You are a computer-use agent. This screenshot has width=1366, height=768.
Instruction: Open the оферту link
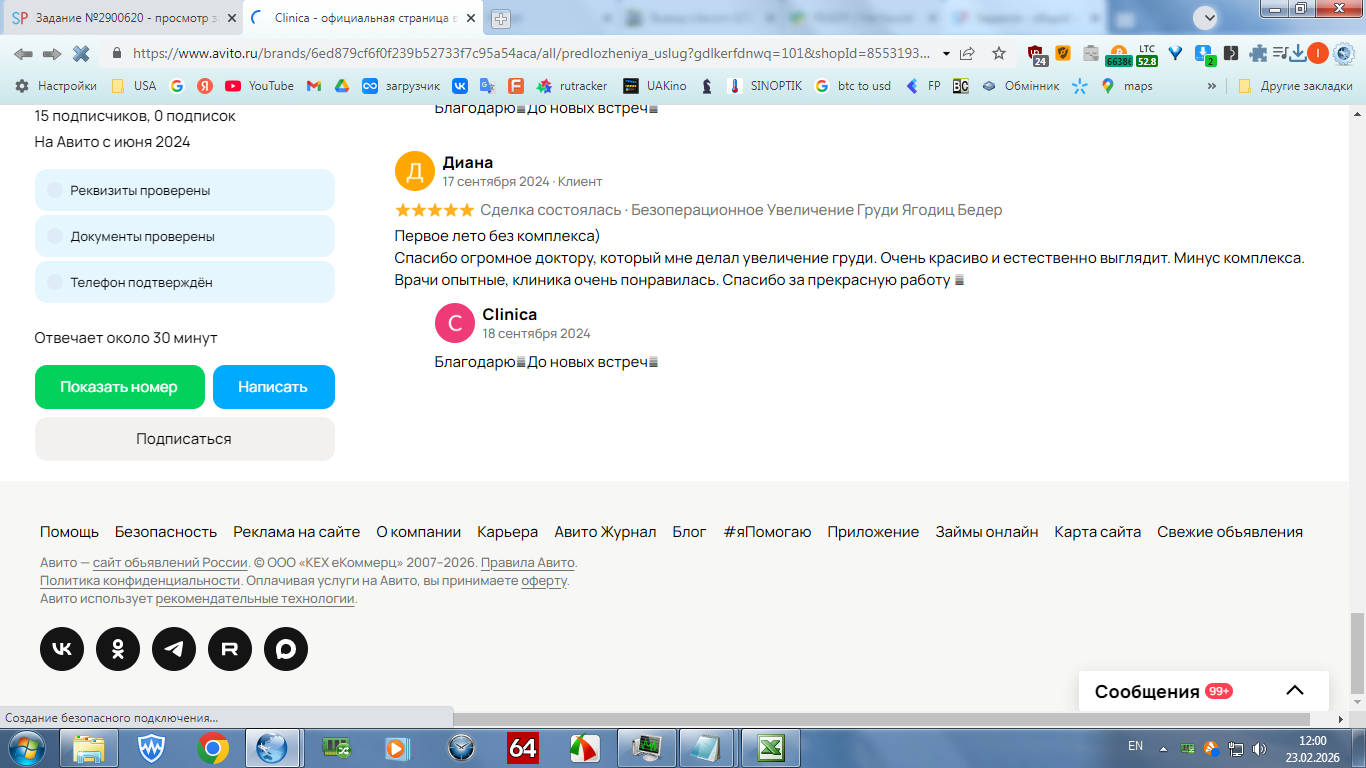544,580
